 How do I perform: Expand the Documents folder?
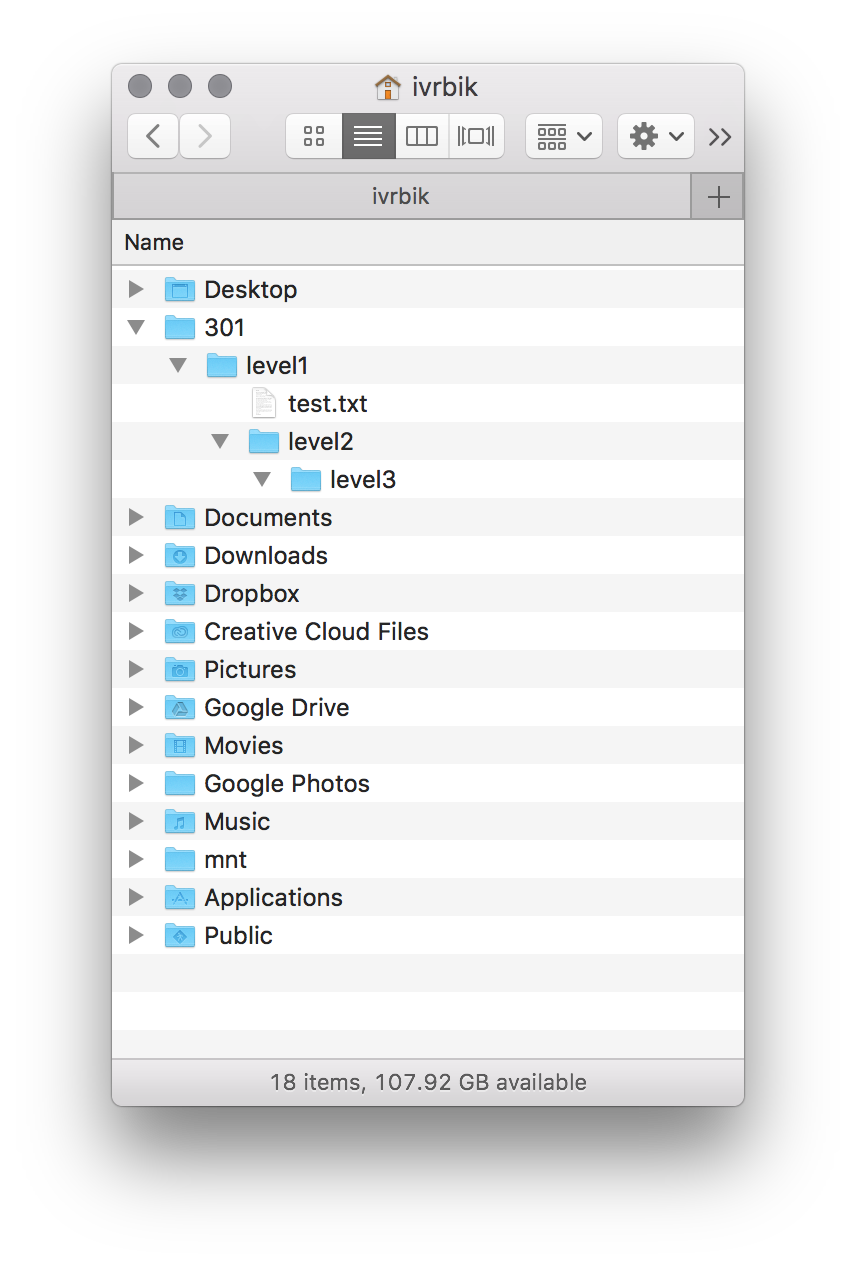[137, 517]
